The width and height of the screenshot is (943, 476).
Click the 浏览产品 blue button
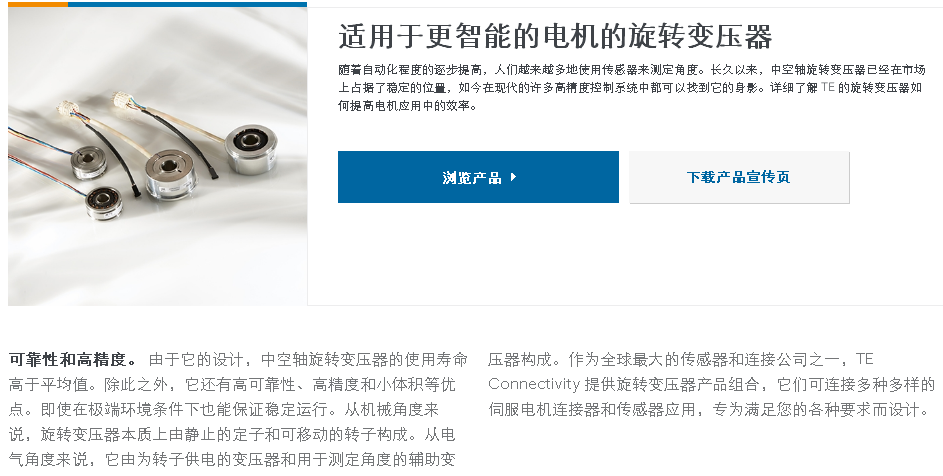478,177
